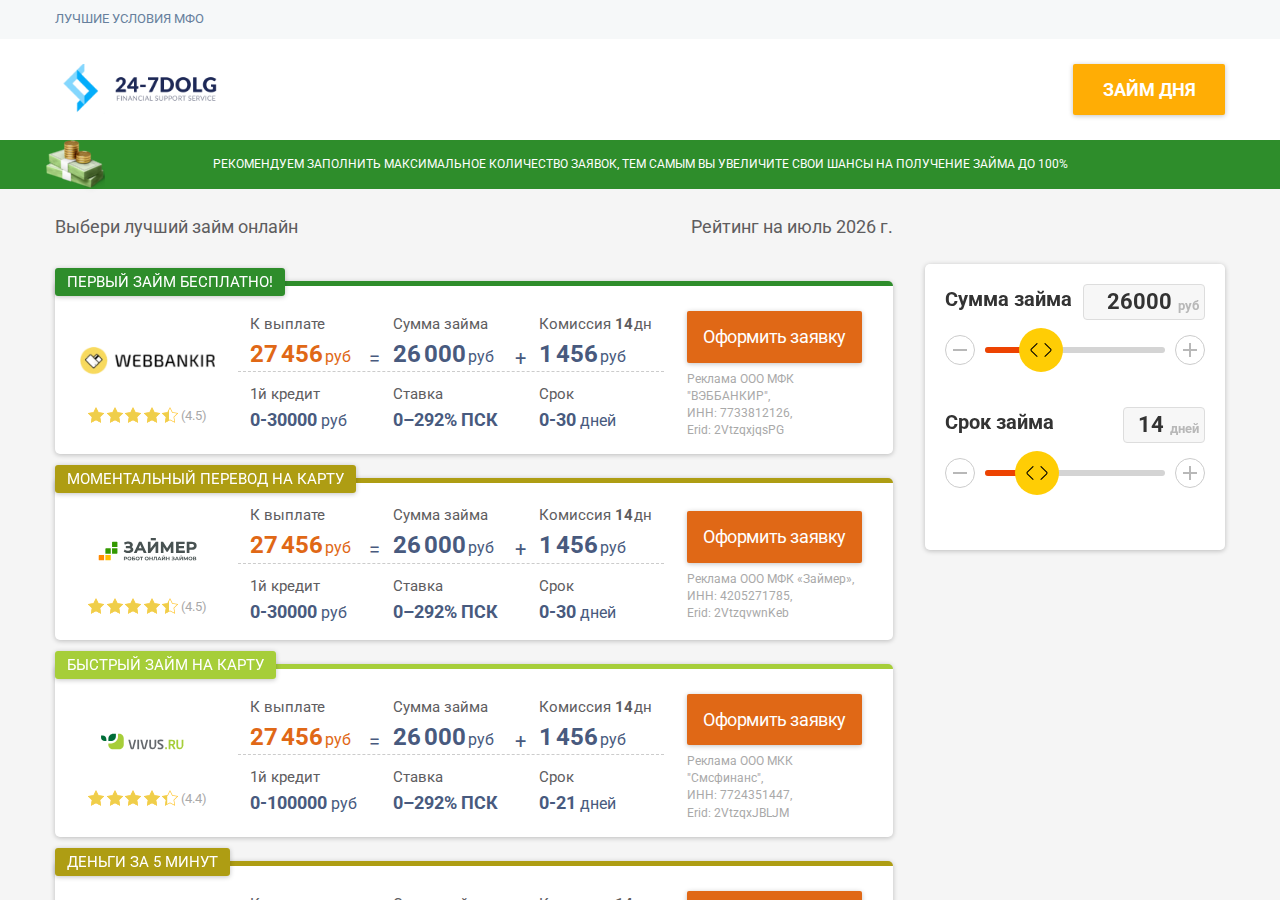Click Webbankir ad disclosure ИНН 7733812126
The height and width of the screenshot is (900, 1280).
[739, 412]
